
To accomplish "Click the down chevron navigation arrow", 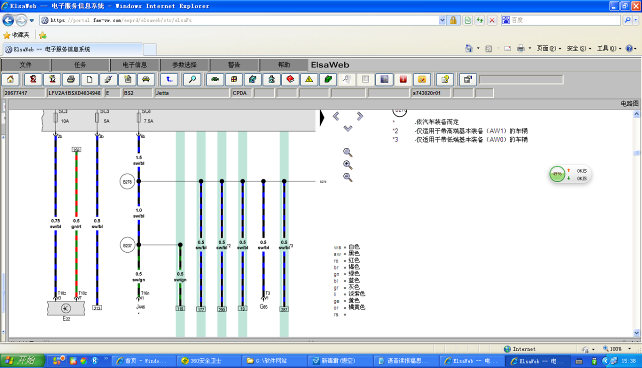I will (348, 128).
